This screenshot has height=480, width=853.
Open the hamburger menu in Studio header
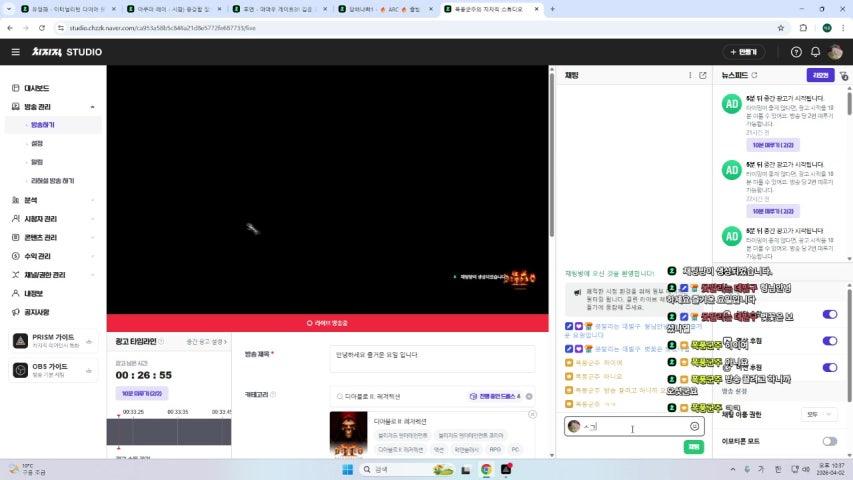pos(15,52)
